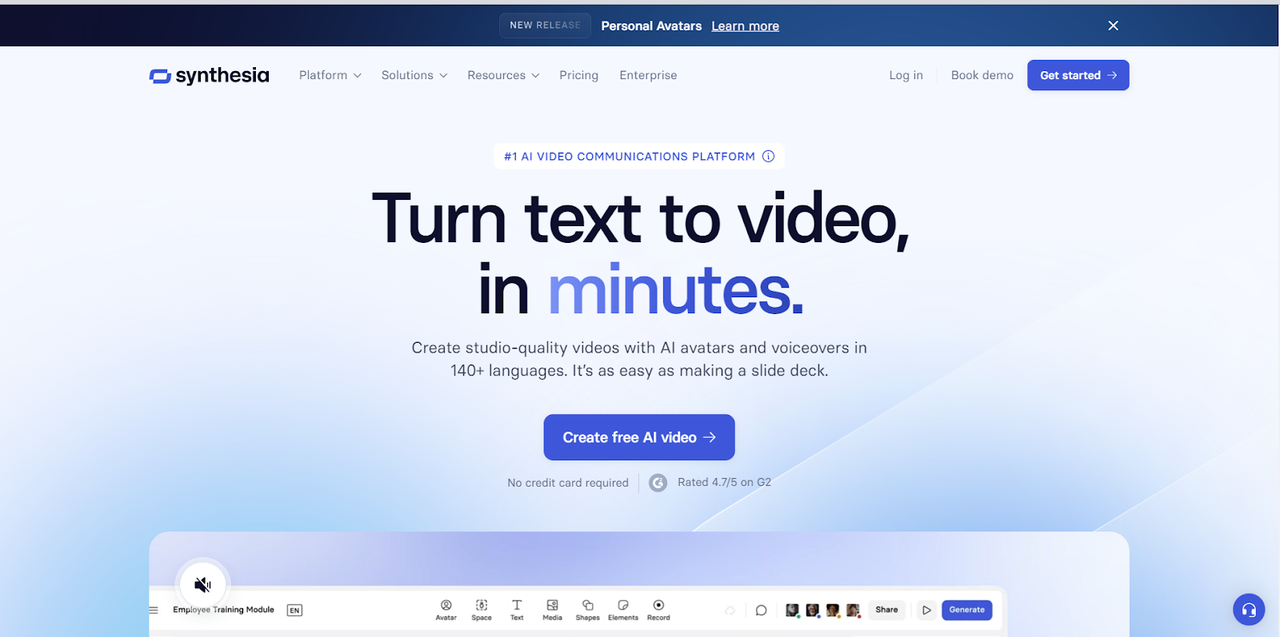Select the Text tool
Viewport: 1280px width, 637px height.
[x=517, y=610]
